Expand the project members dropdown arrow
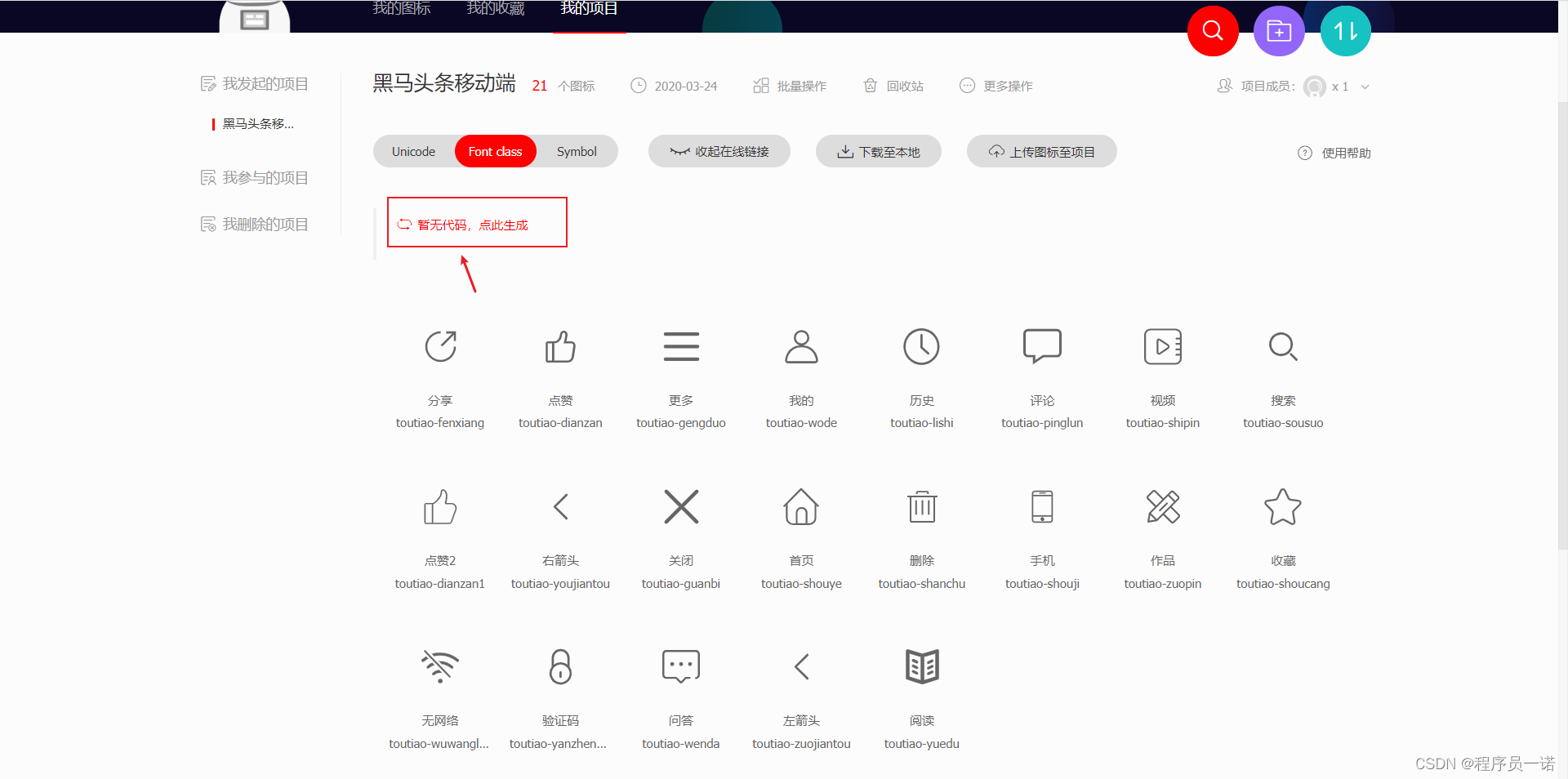Viewport: 1568px width, 779px height. 1365,87
